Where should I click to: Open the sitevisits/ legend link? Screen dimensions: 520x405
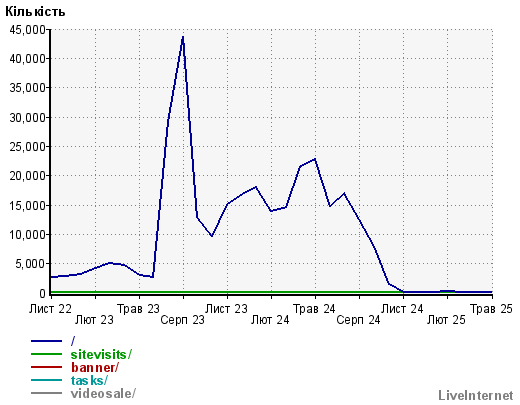101,354
